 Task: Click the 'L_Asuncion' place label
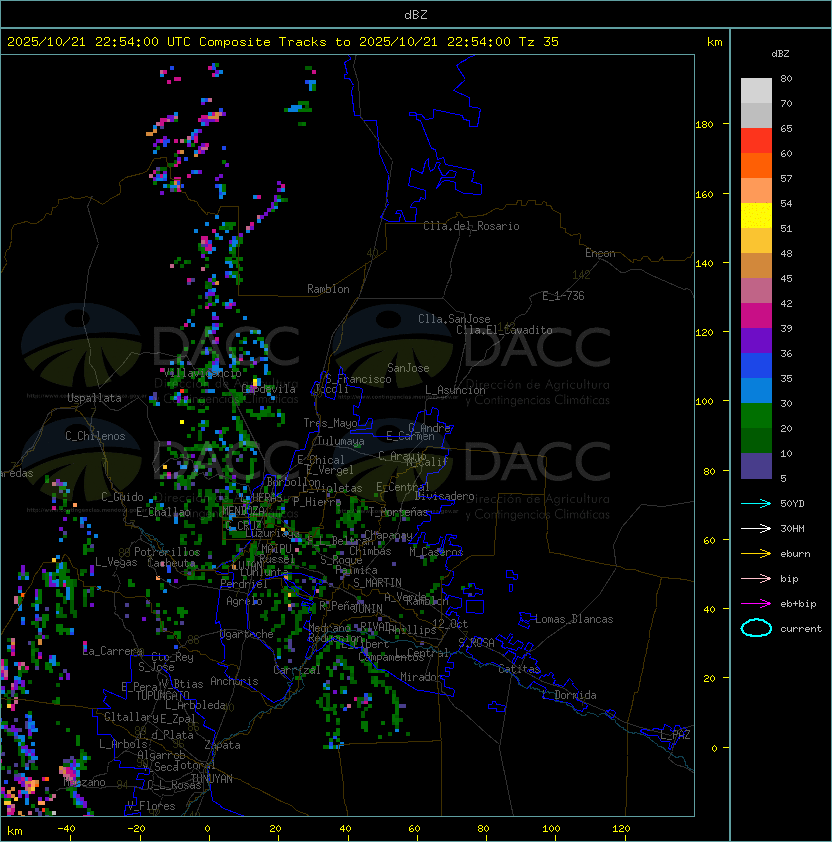tap(455, 390)
